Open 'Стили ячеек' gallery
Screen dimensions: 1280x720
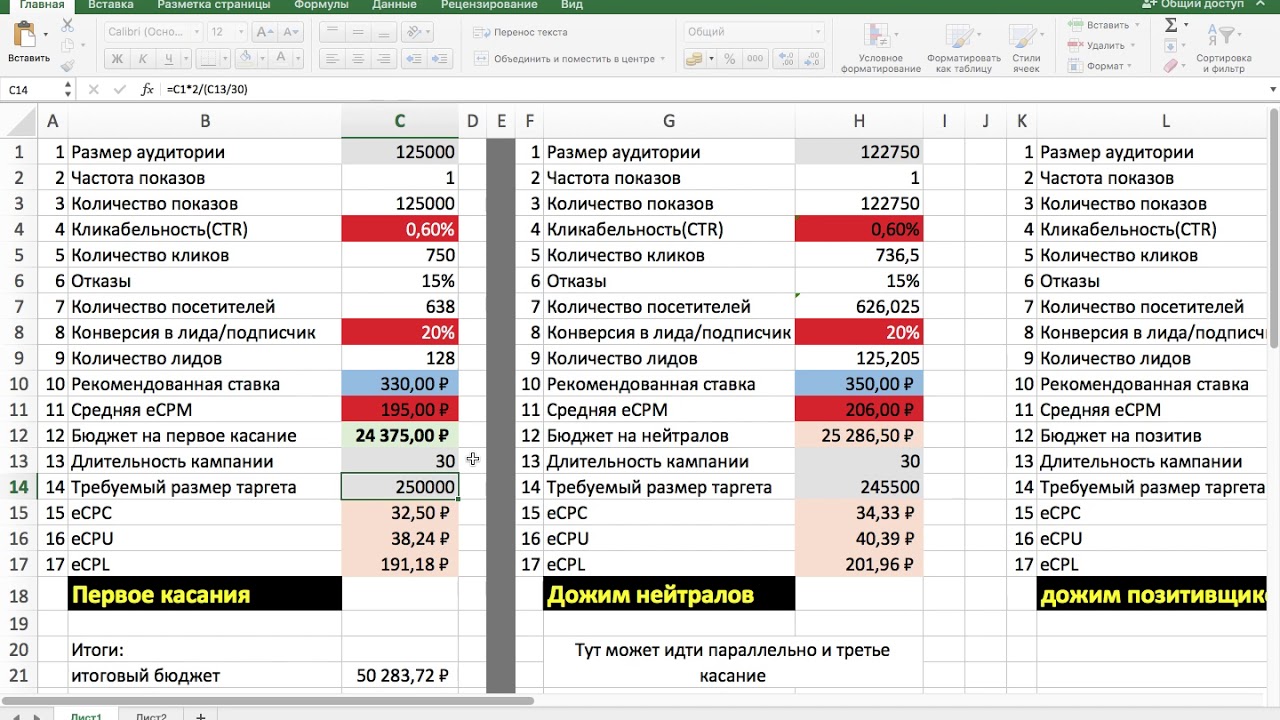click(x=1026, y=48)
